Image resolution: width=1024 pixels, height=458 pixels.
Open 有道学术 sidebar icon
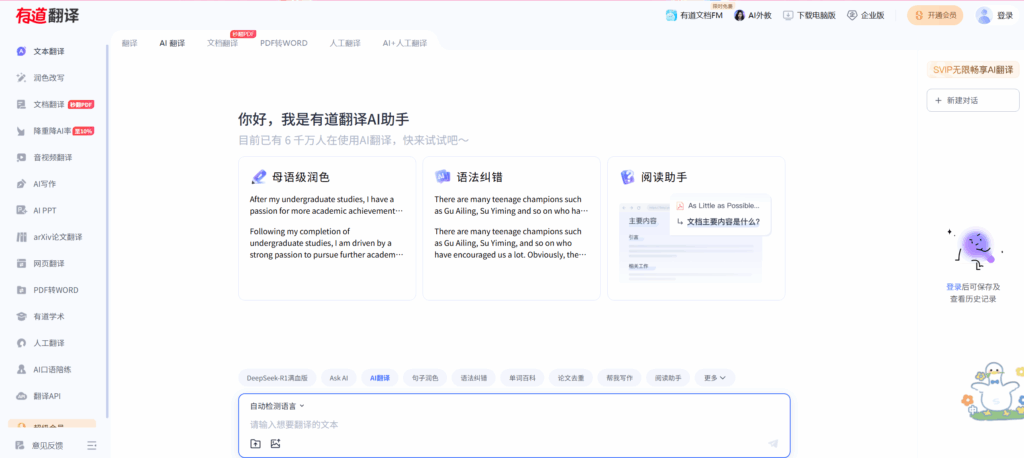click(x=22, y=316)
